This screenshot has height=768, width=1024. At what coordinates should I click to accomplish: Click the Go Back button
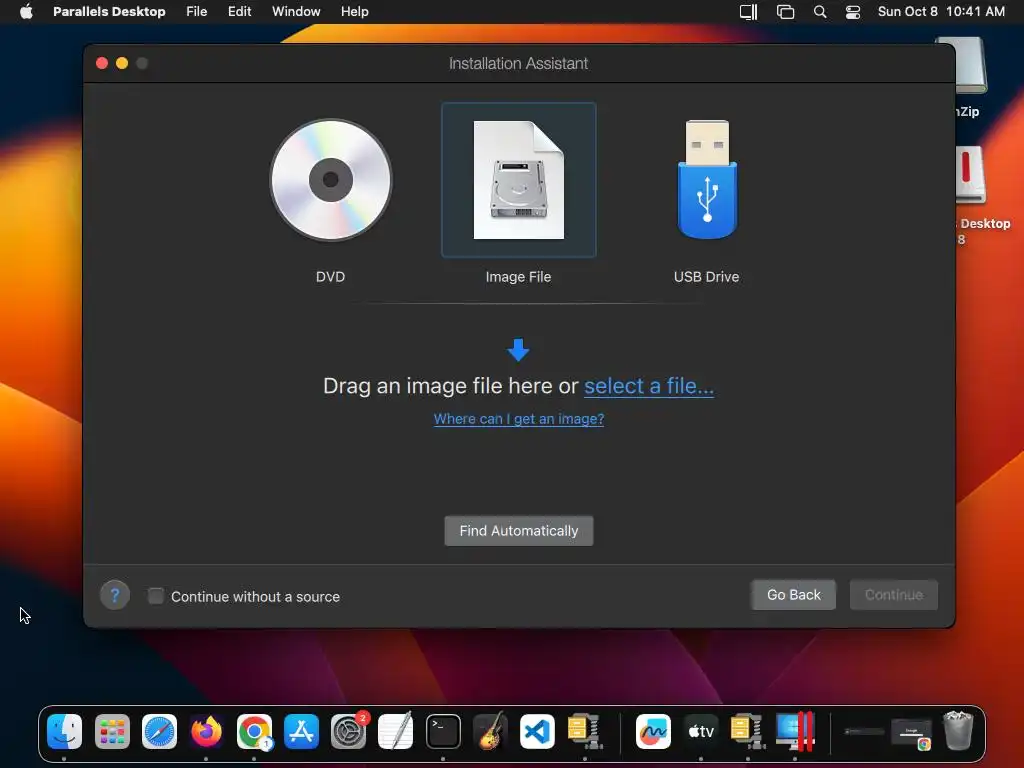pyautogui.click(x=793, y=595)
